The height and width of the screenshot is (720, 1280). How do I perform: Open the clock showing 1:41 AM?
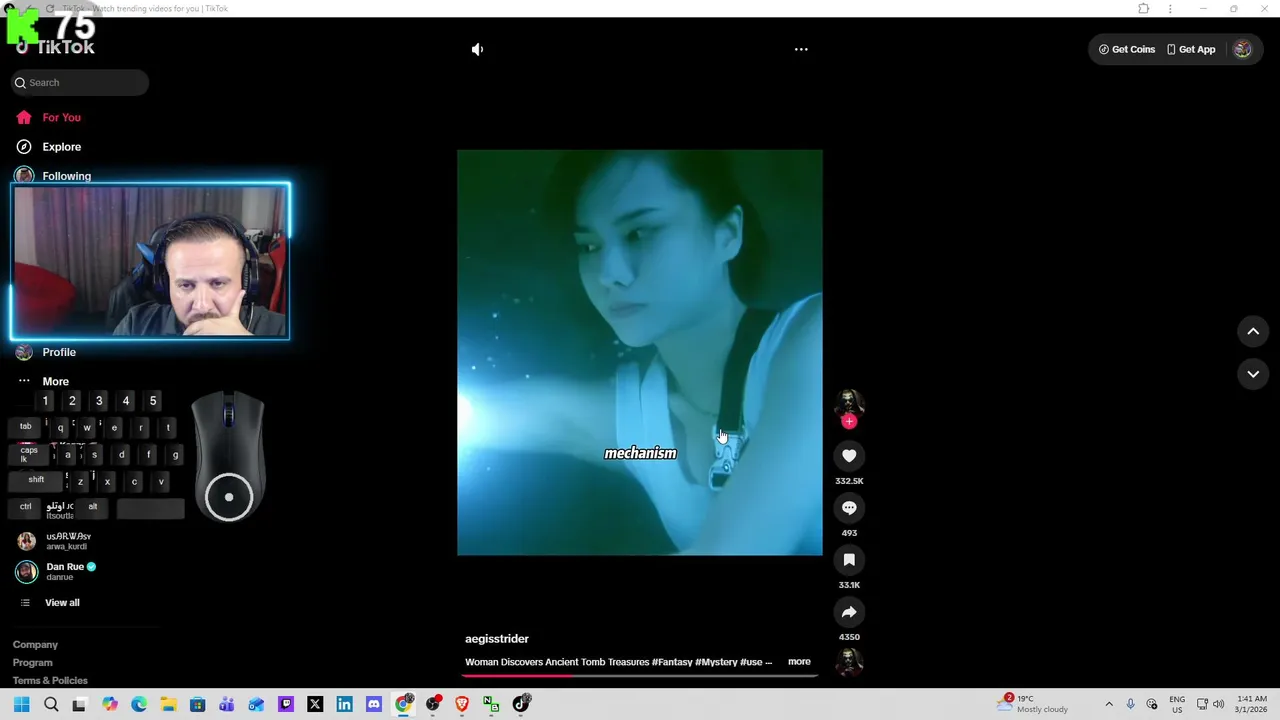1251,705
